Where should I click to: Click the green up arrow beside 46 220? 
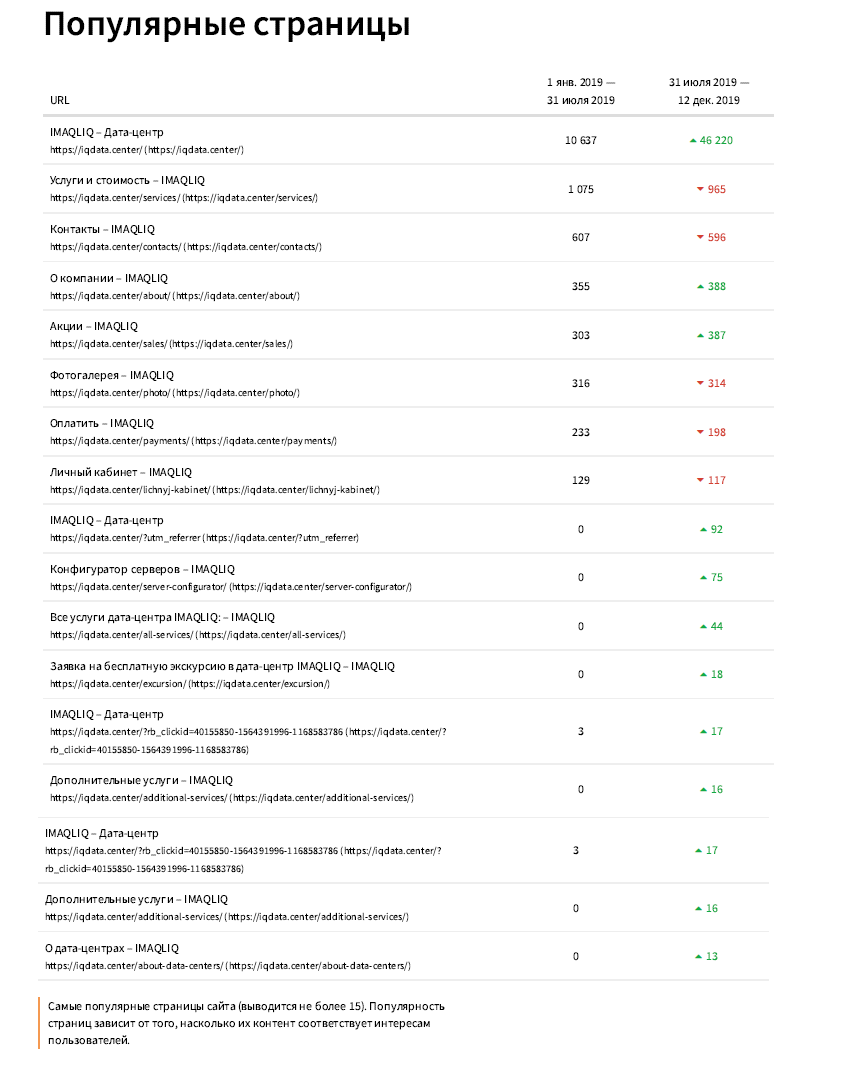point(693,140)
